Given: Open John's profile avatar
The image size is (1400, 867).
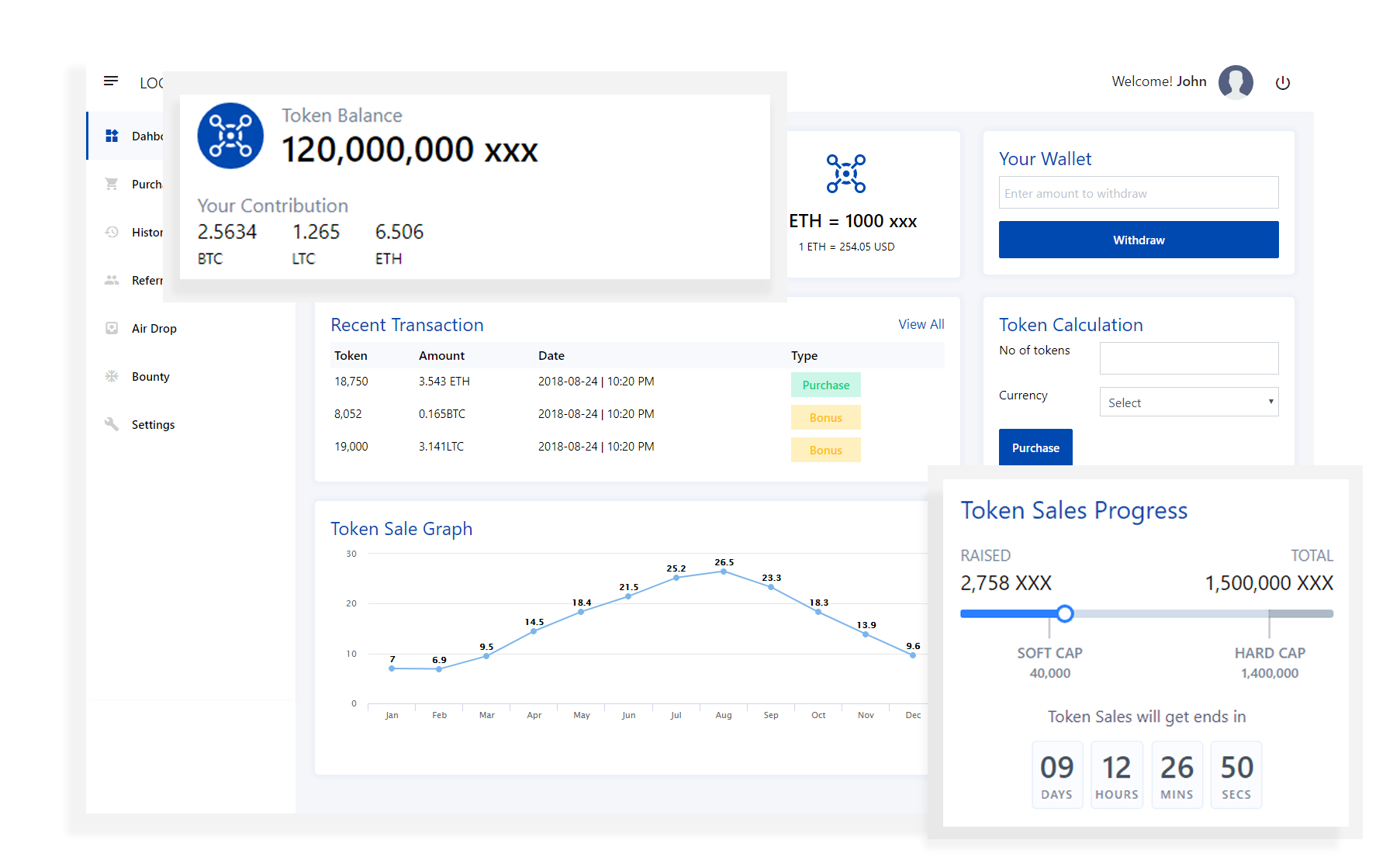Looking at the screenshot, I should [1235, 82].
